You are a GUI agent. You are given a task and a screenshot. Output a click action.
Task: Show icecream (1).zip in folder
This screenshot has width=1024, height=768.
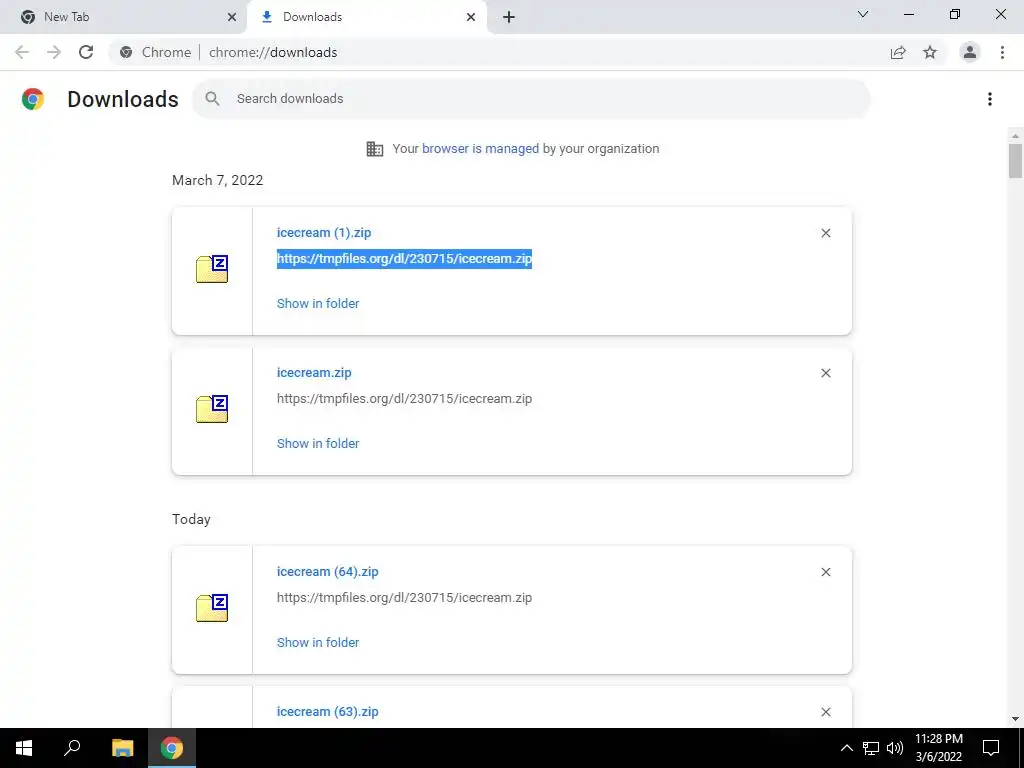(318, 303)
